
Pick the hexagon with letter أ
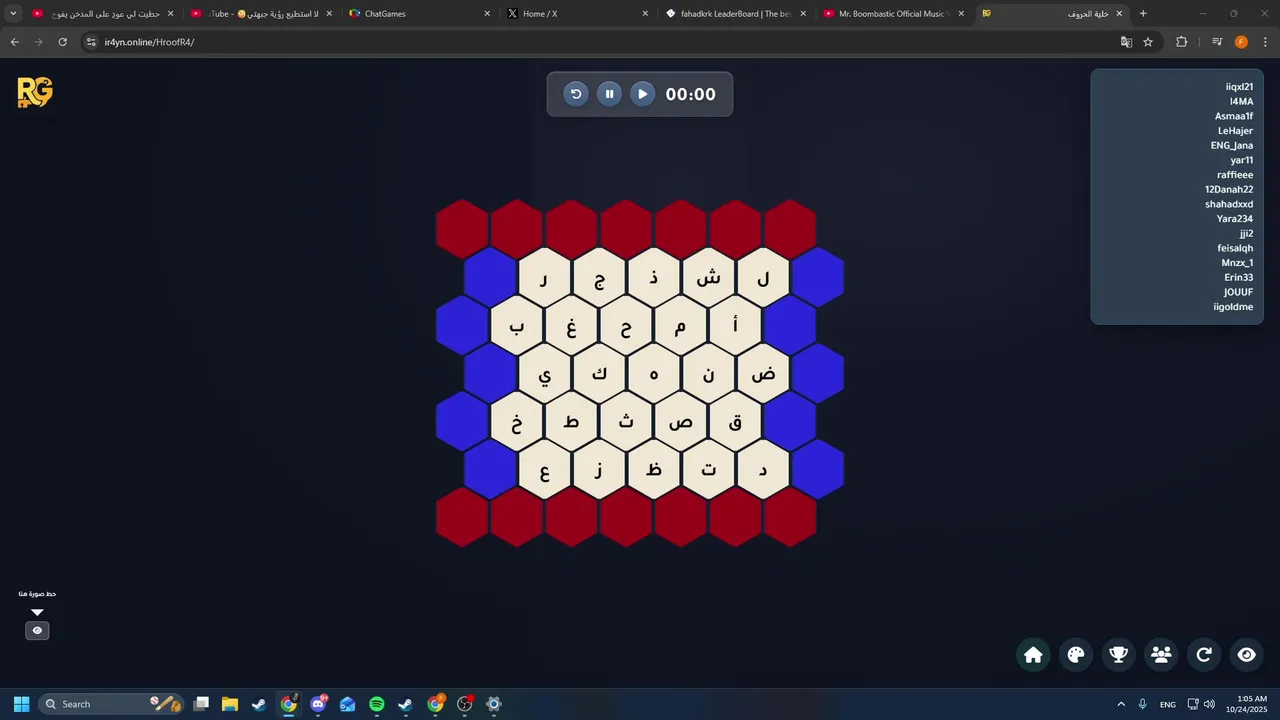point(736,326)
